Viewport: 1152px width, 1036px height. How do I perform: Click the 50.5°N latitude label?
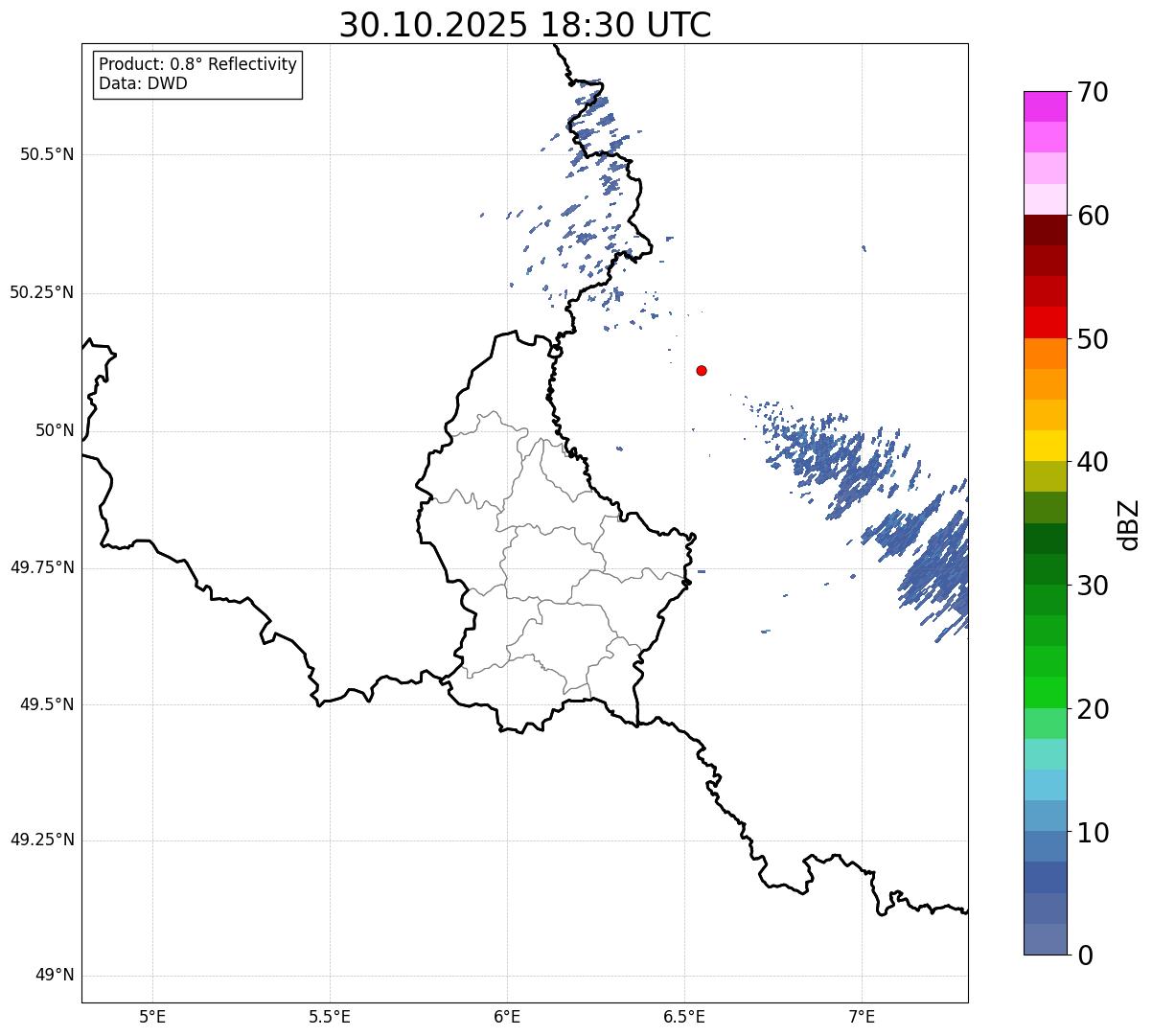(46, 154)
